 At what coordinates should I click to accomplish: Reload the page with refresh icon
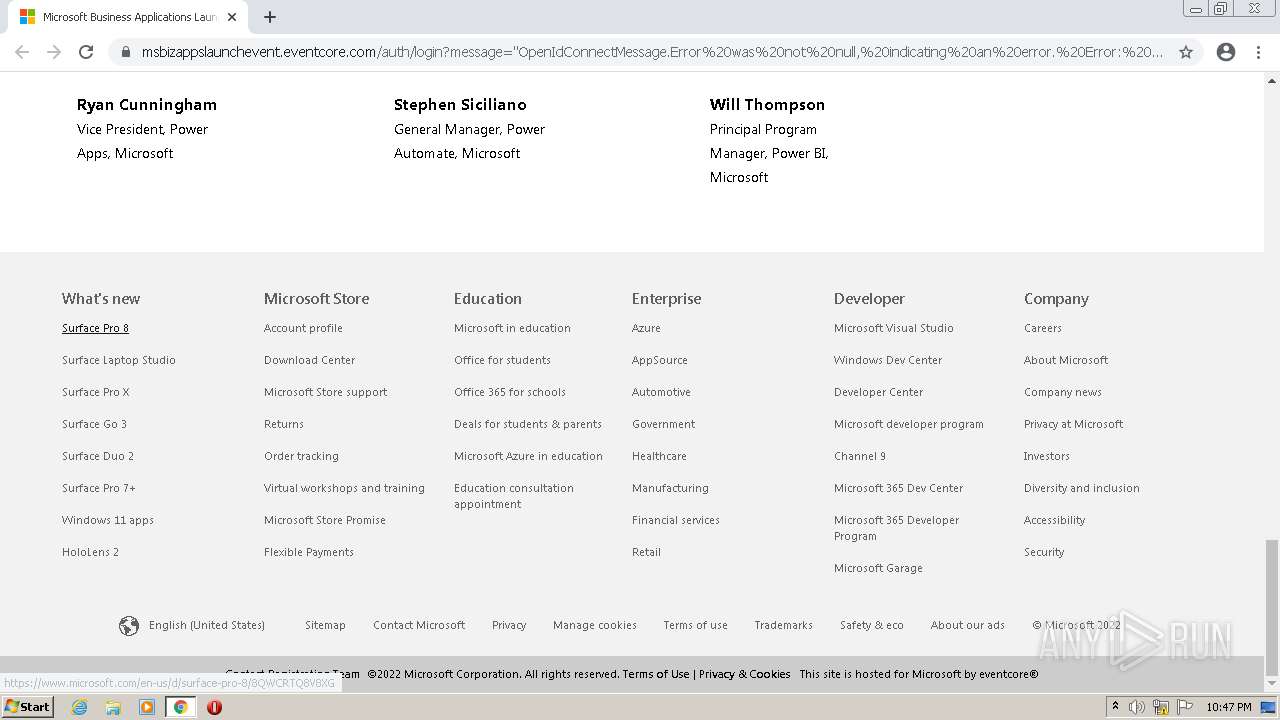(86, 52)
